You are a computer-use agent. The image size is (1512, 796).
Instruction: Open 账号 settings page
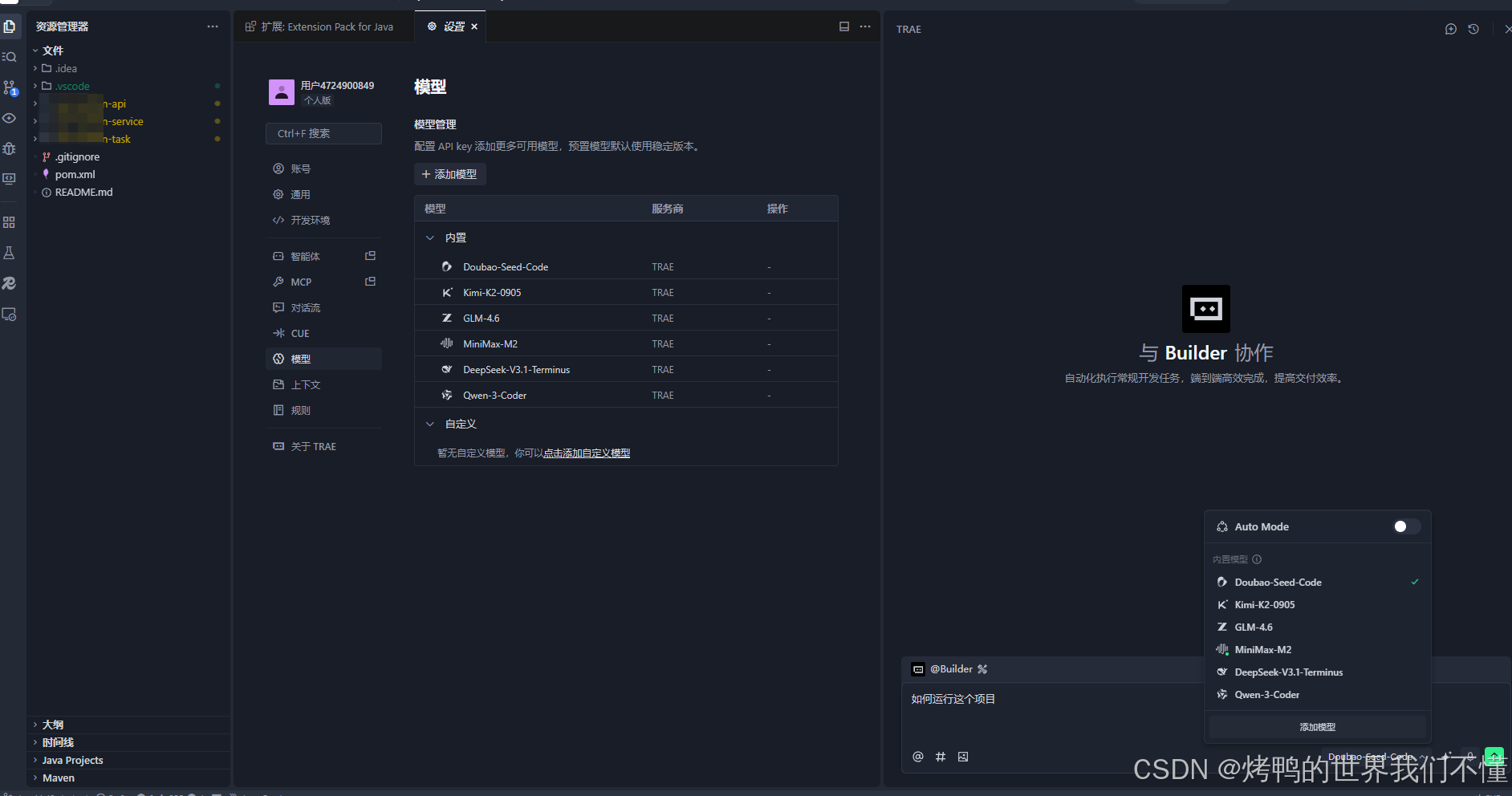pos(323,169)
